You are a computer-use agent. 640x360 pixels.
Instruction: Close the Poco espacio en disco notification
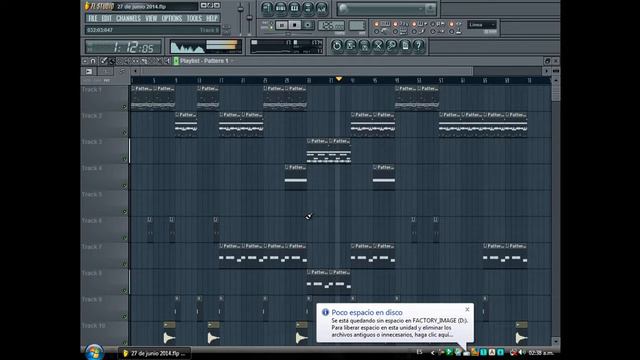point(467,309)
